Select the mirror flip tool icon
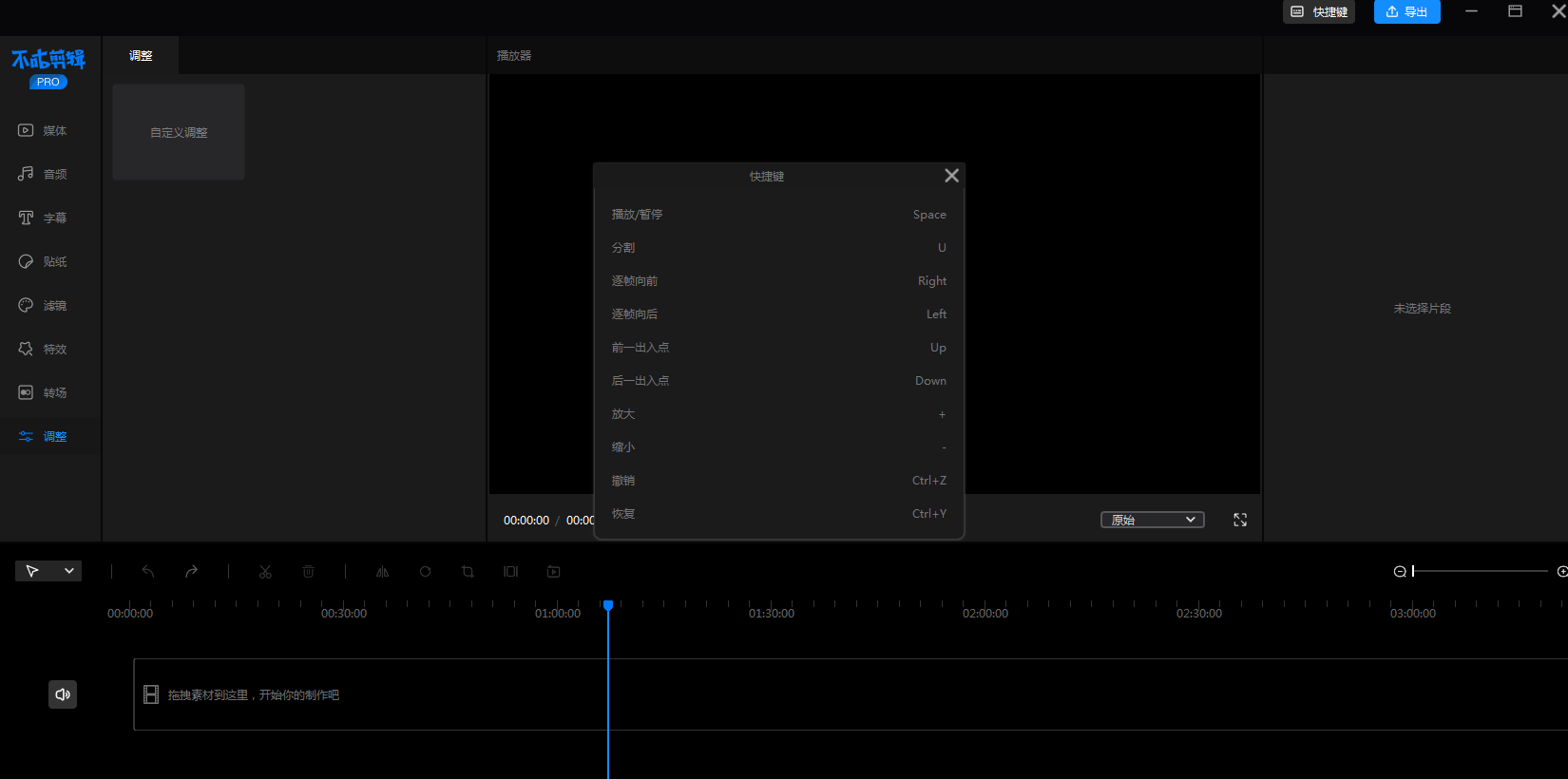The width and height of the screenshot is (1568, 779). 382,572
